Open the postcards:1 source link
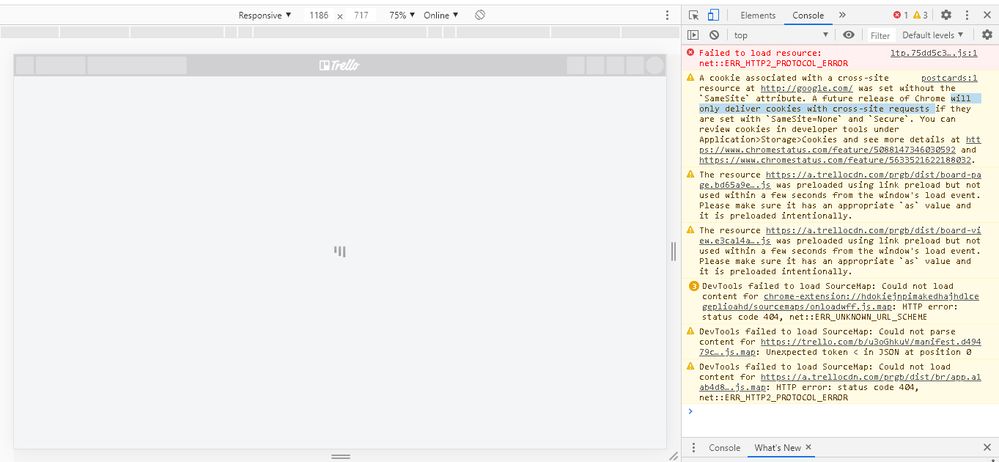Viewport: 999px width, 462px height. pyautogui.click(x=949, y=78)
